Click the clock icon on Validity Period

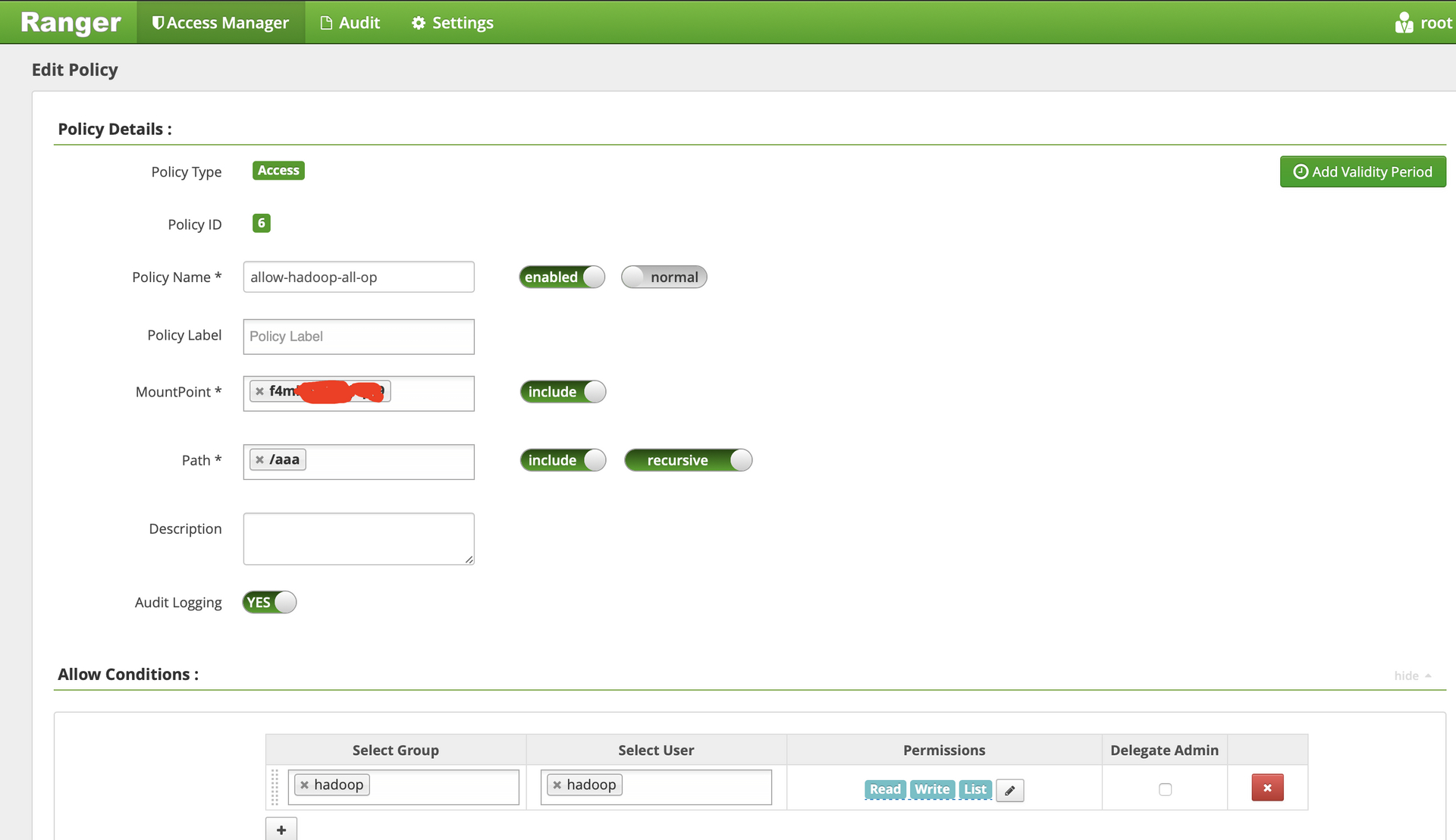coord(1301,172)
